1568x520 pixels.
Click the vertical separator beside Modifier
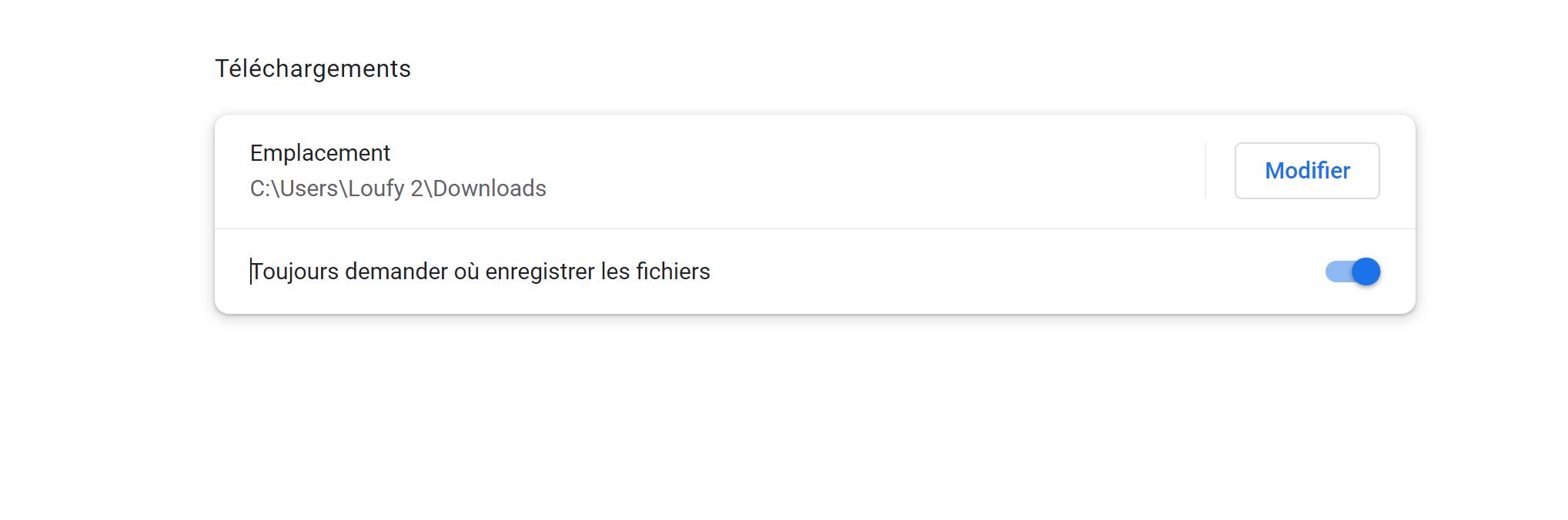pos(1205,171)
